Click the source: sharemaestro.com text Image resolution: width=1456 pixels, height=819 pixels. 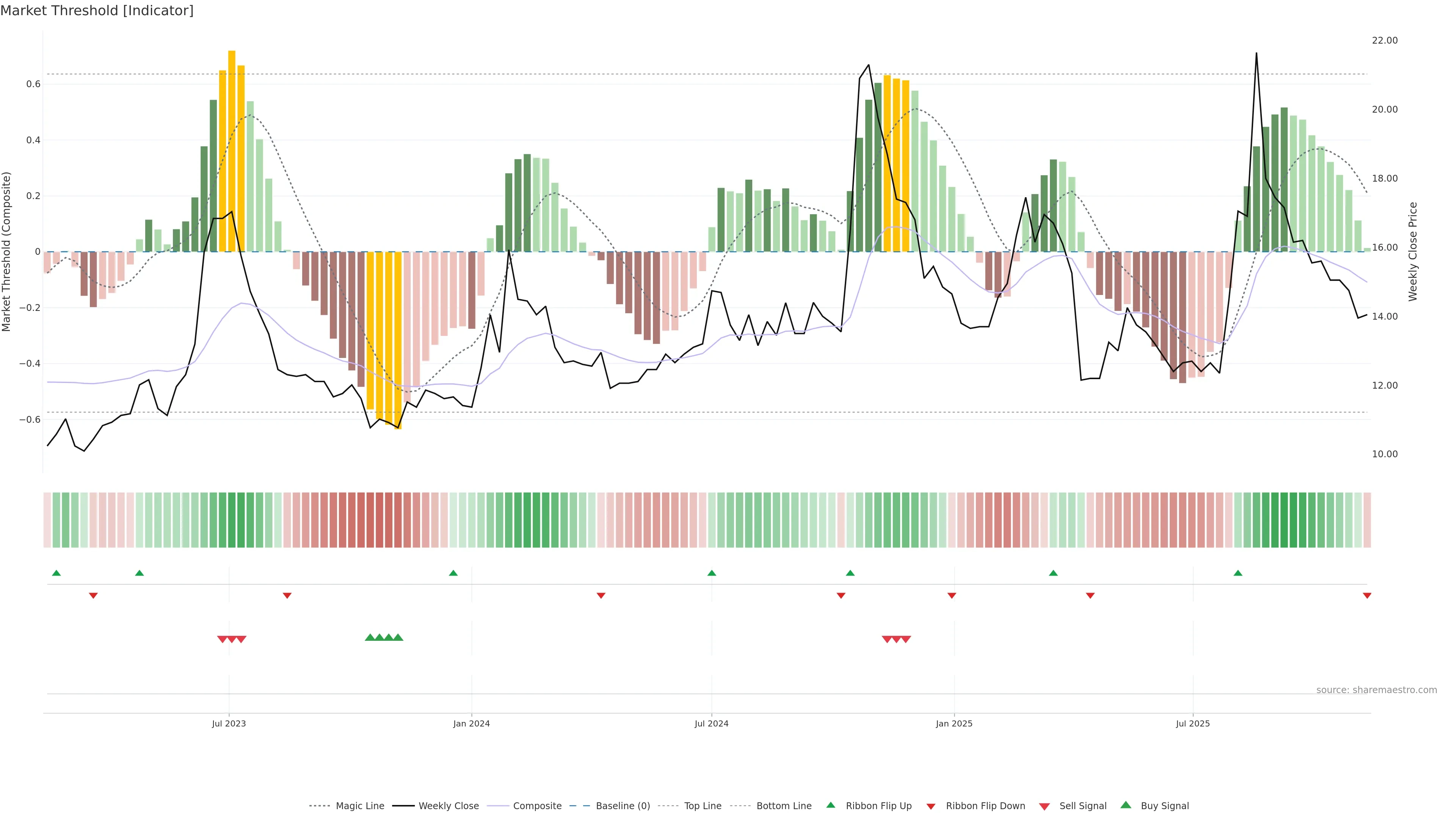(x=1376, y=690)
